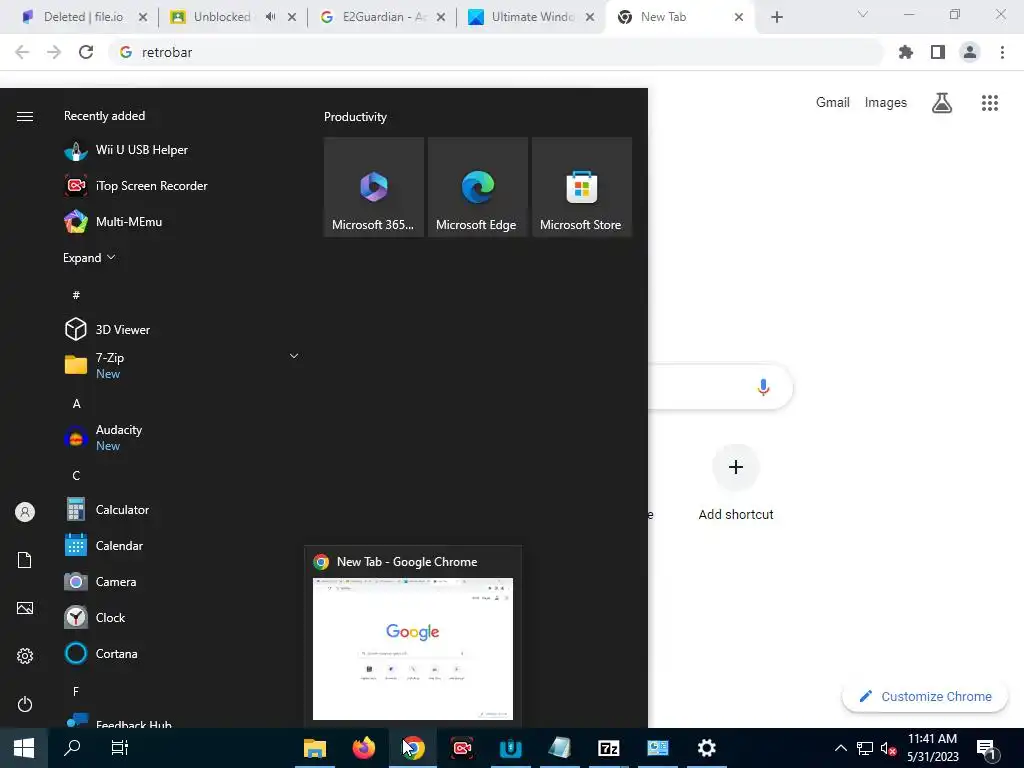Open network icon in system tray
The image size is (1024, 768).
click(865, 748)
